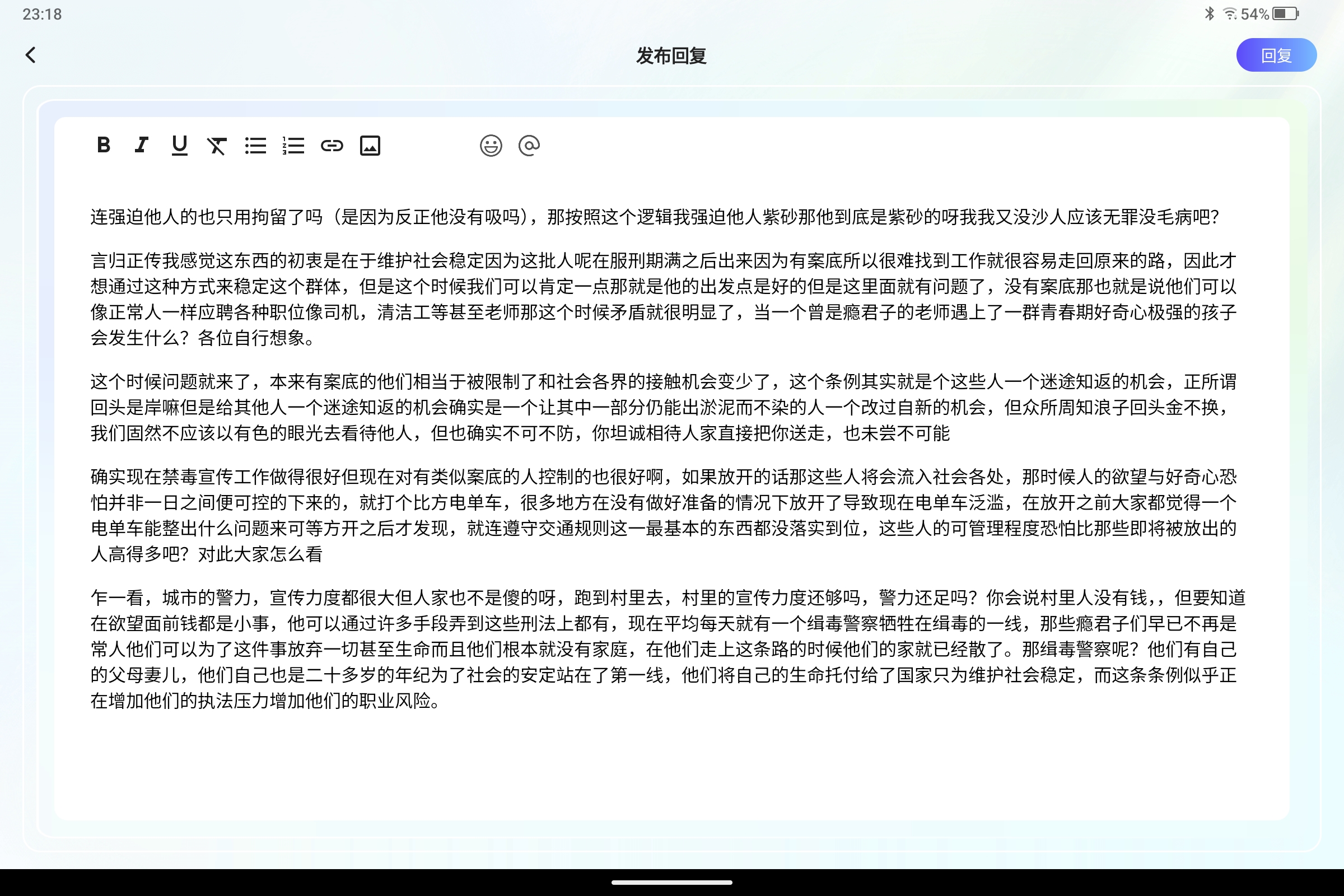The width and height of the screenshot is (1344, 896).
Task: Mention a user with the @ icon
Action: [529, 146]
